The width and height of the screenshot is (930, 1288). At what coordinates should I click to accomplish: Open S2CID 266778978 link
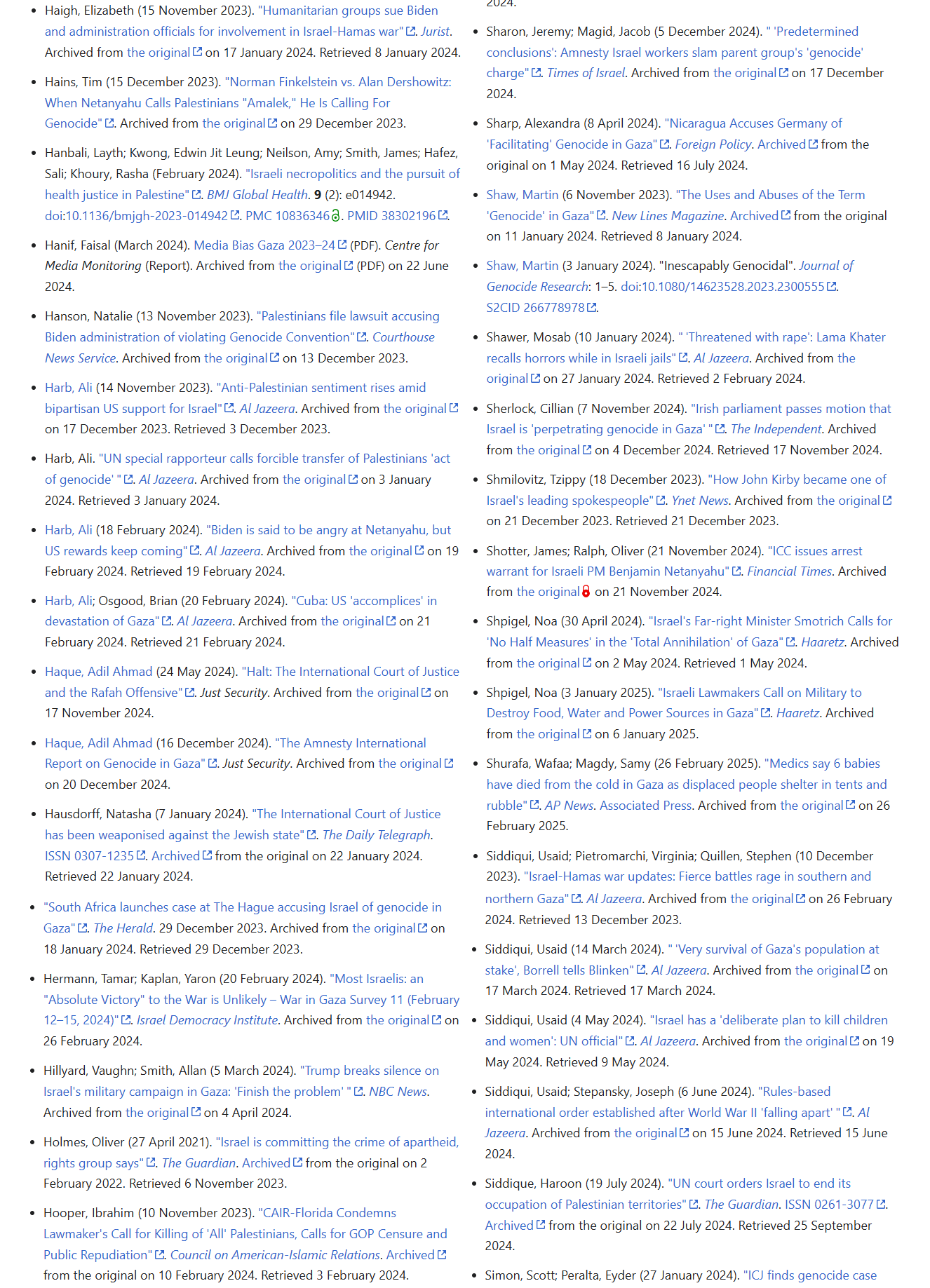[x=541, y=308]
